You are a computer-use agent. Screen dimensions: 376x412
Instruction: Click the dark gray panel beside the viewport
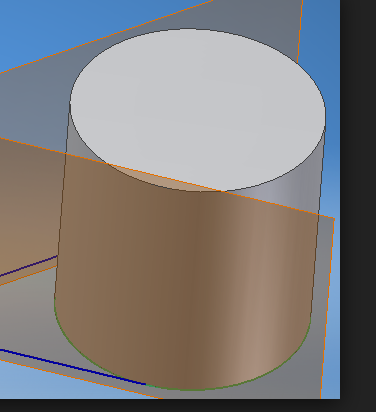[x=358, y=200]
